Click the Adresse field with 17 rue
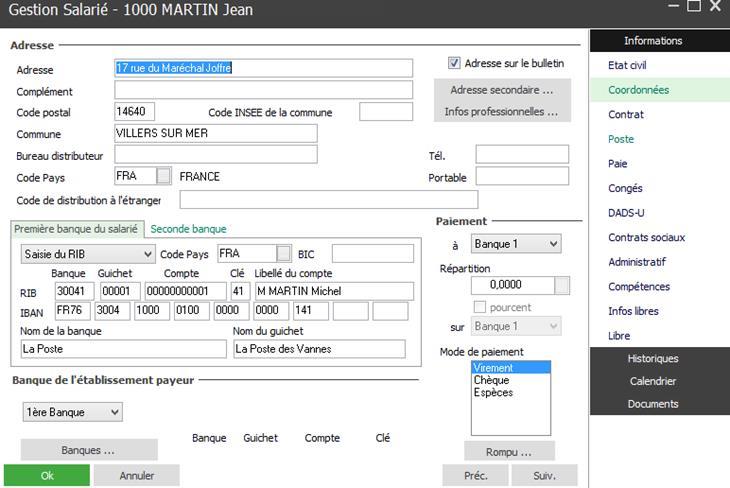Screen dimensions: 730x488 point(264,68)
